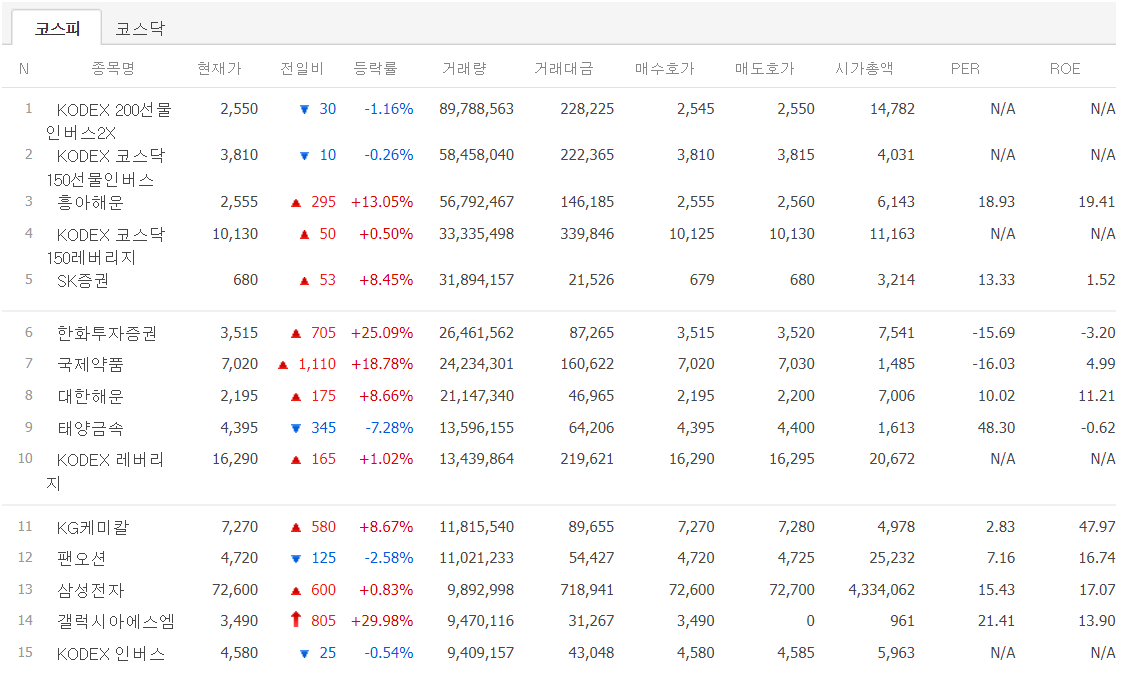Click the 종목명 column header
Screen dimensions: 1128x681
click(113, 68)
